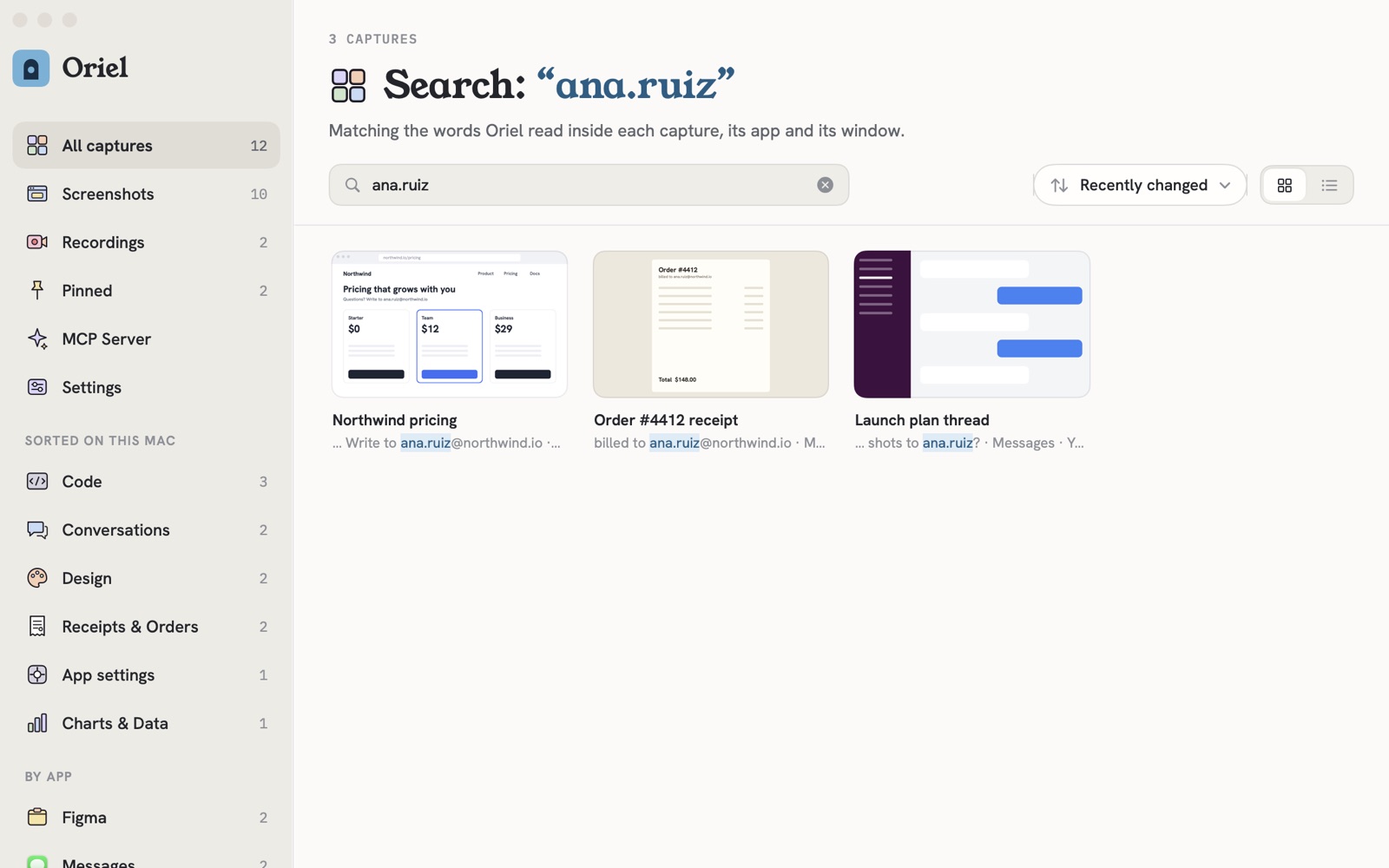
Task: Switch to list view
Action: tap(1329, 185)
